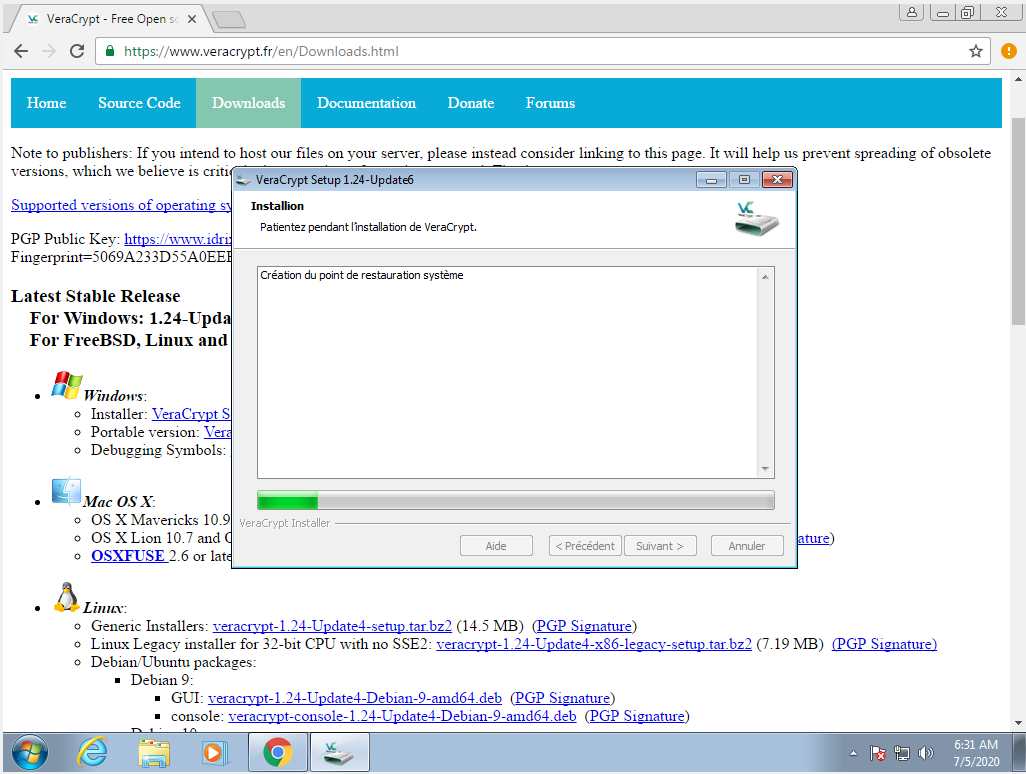The image size is (1026, 774).
Task: Download veracrypt-1.24-Update4-setup.tar.bz2
Action: click(x=332, y=626)
